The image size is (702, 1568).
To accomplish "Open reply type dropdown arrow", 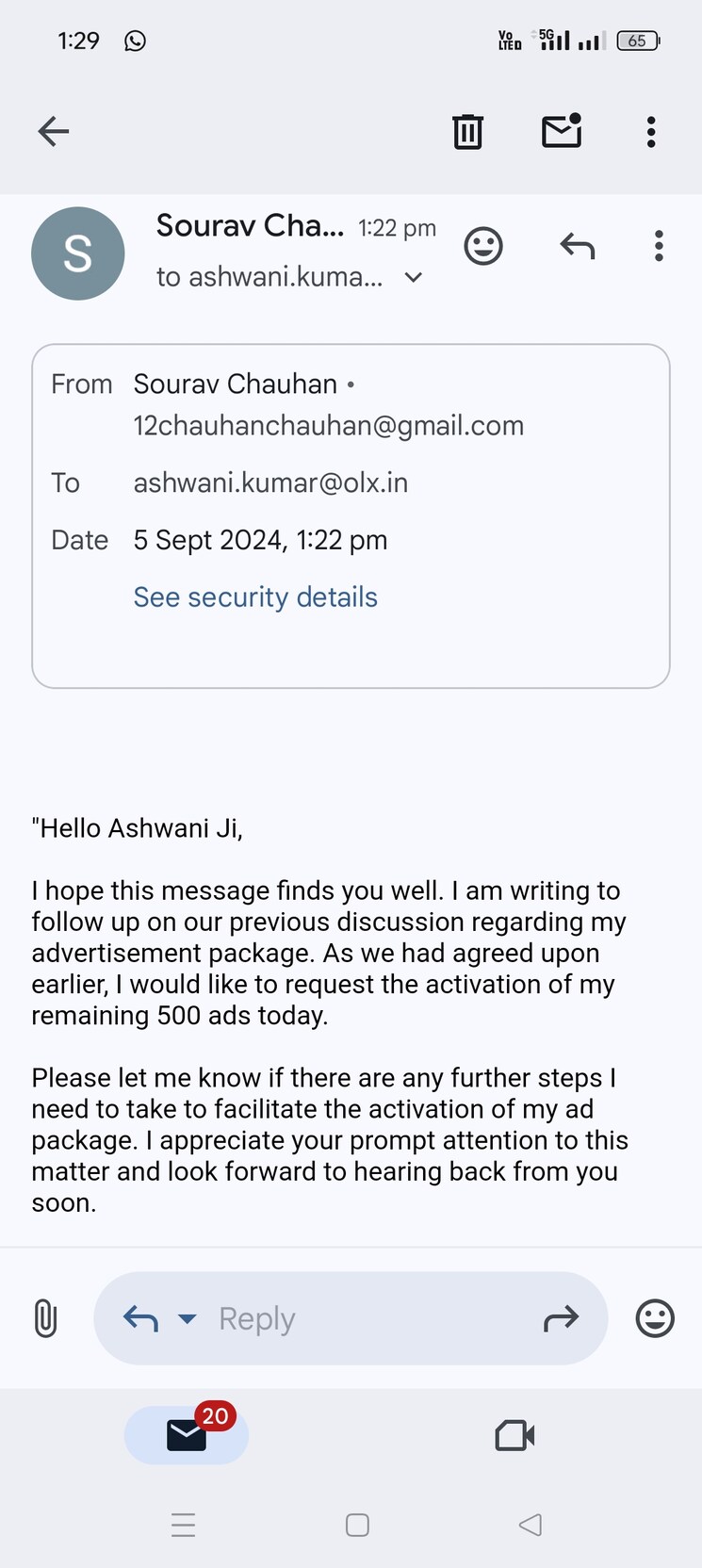I will pos(188,1318).
